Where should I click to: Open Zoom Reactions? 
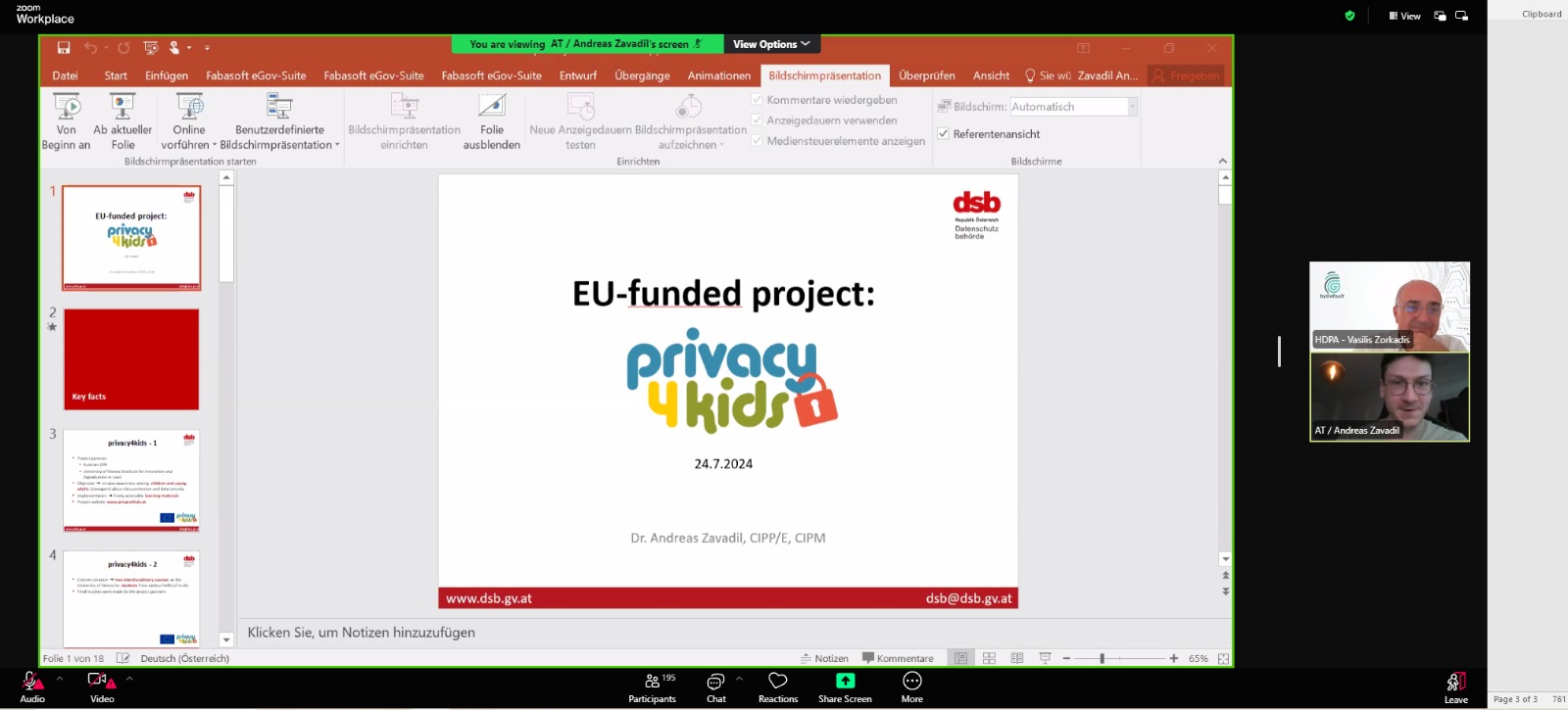tap(778, 687)
